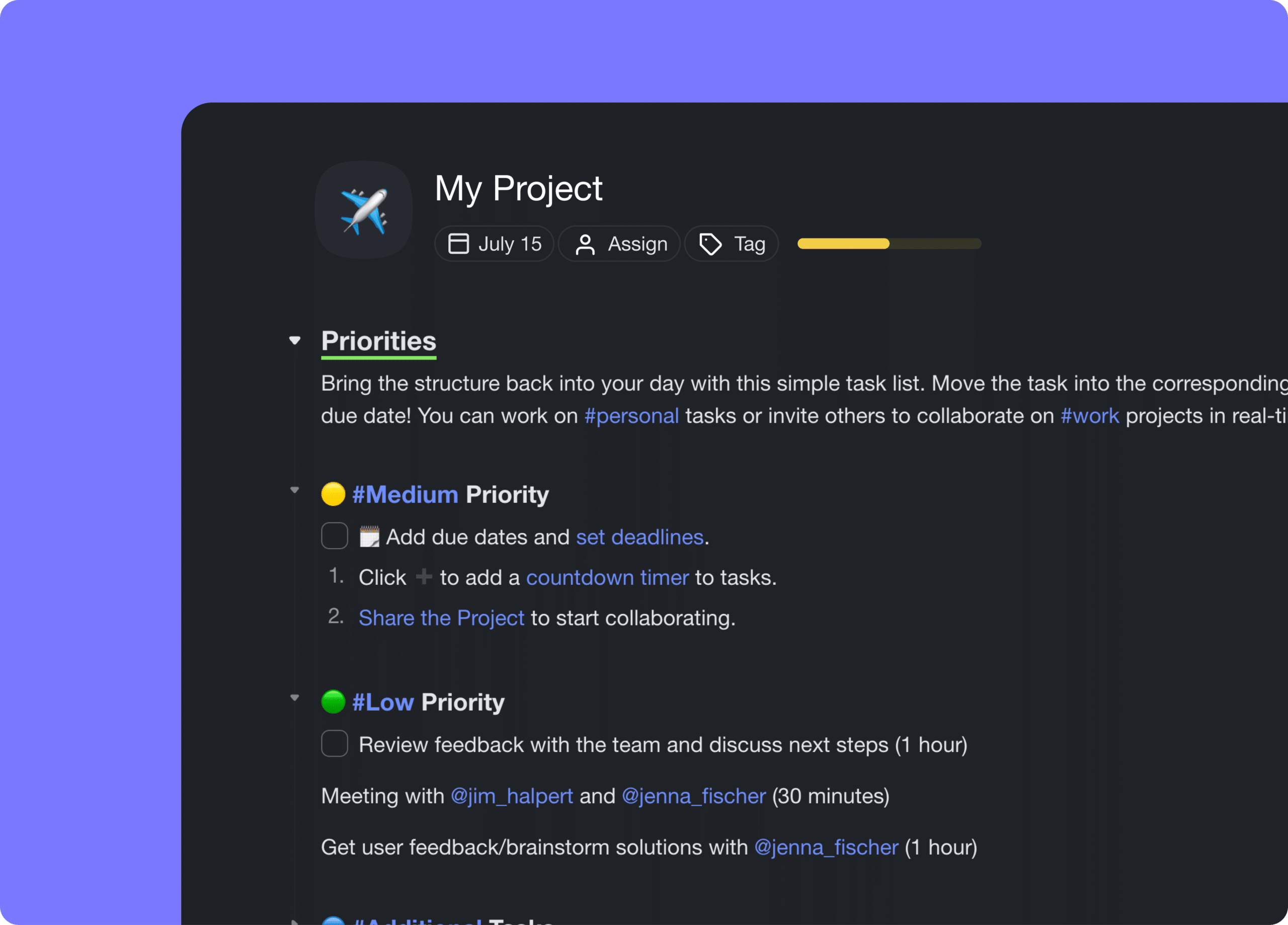Screen dimensions: 1288x925
Task: Check the Review feedback task checkbox
Action: [335, 744]
